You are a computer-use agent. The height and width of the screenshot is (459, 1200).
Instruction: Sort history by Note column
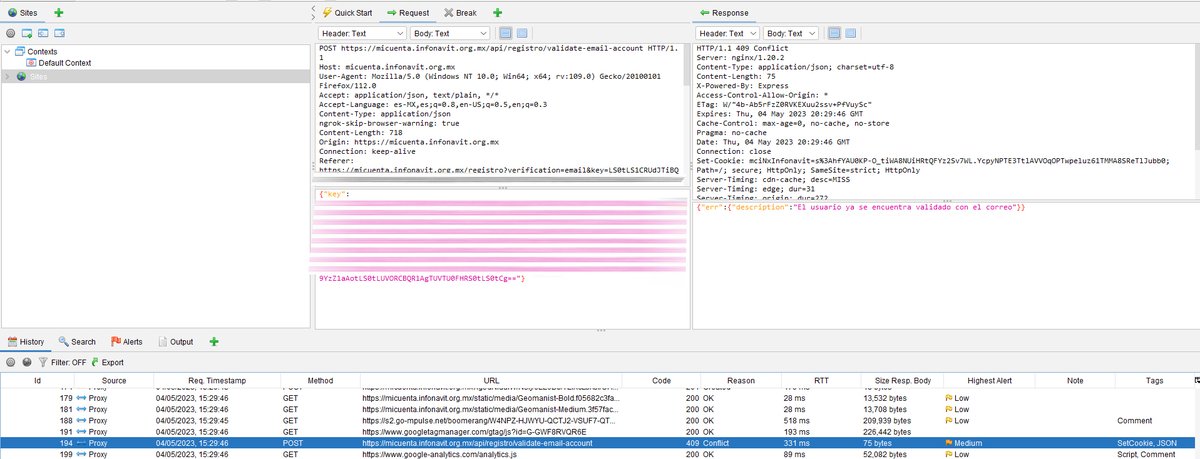(x=1075, y=381)
